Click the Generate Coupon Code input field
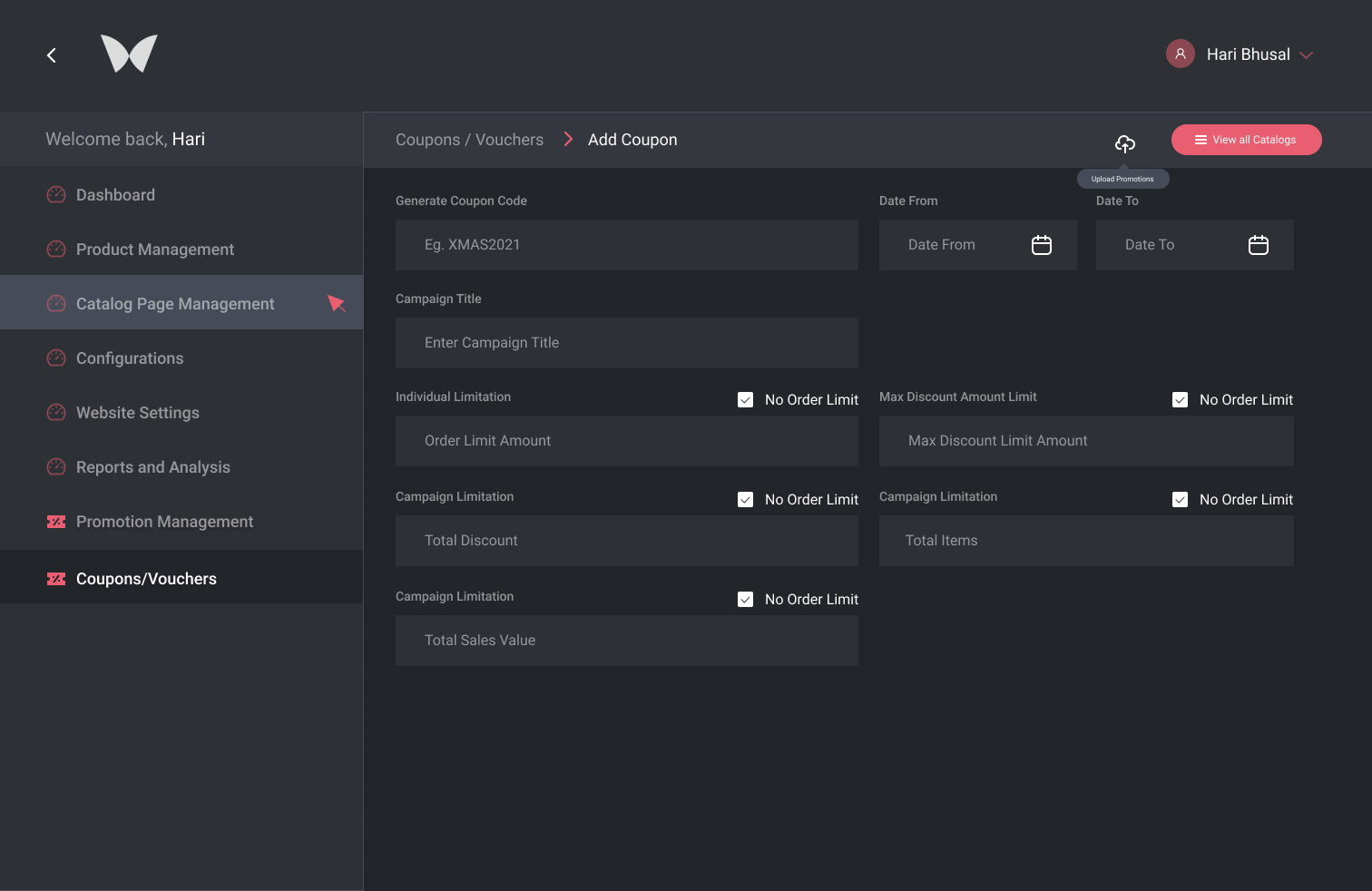This screenshot has width=1372, height=891. pos(626,245)
